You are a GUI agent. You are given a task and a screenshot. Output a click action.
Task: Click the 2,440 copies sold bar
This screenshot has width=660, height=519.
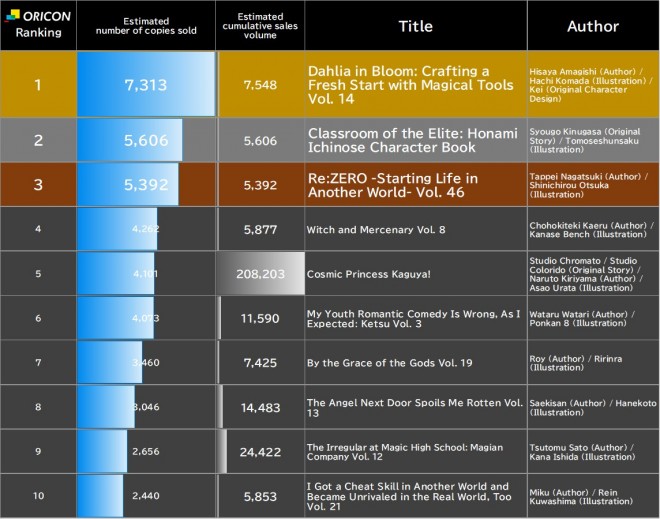point(100,496)
